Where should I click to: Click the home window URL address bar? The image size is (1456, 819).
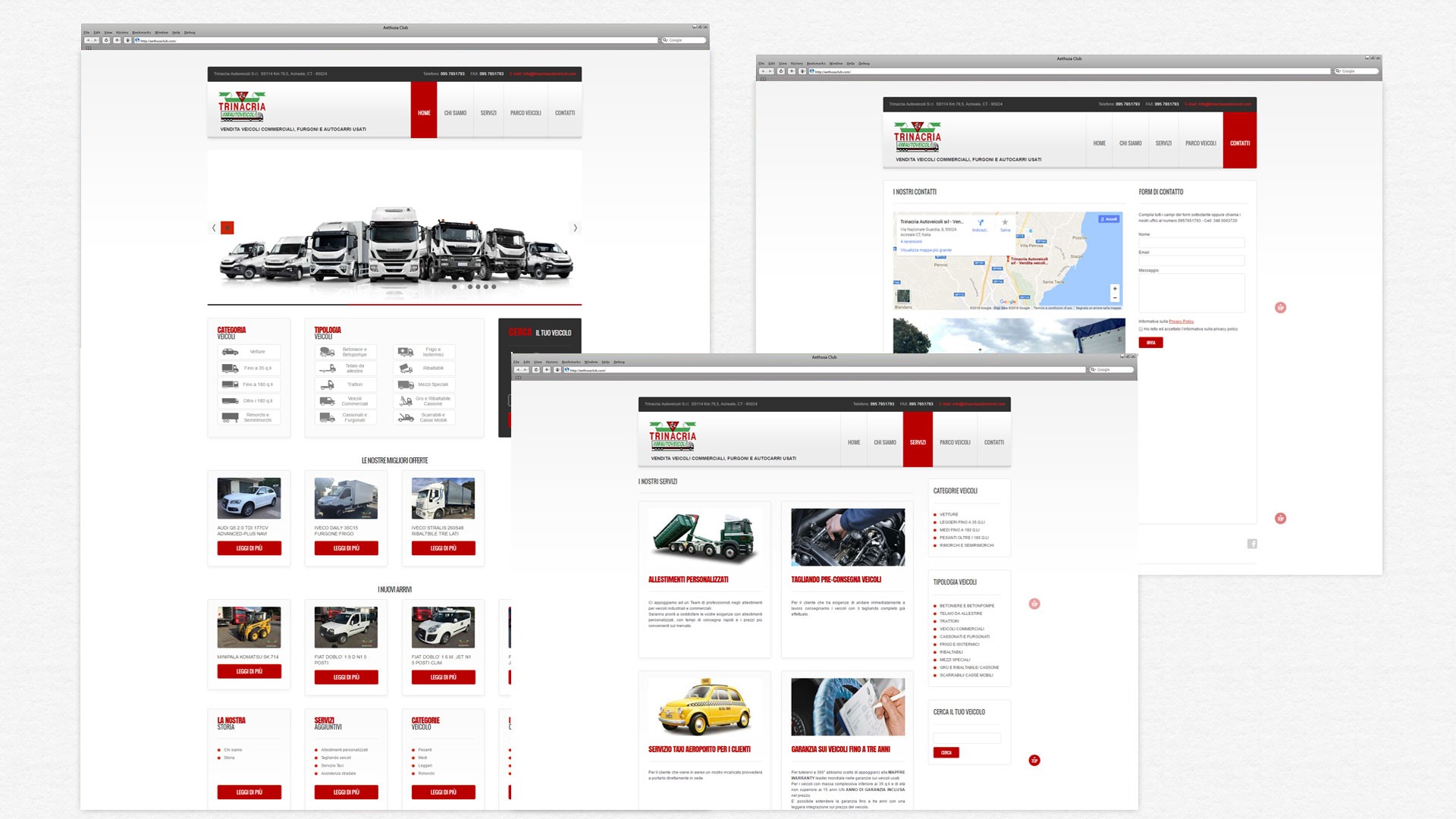coord(395,40)
